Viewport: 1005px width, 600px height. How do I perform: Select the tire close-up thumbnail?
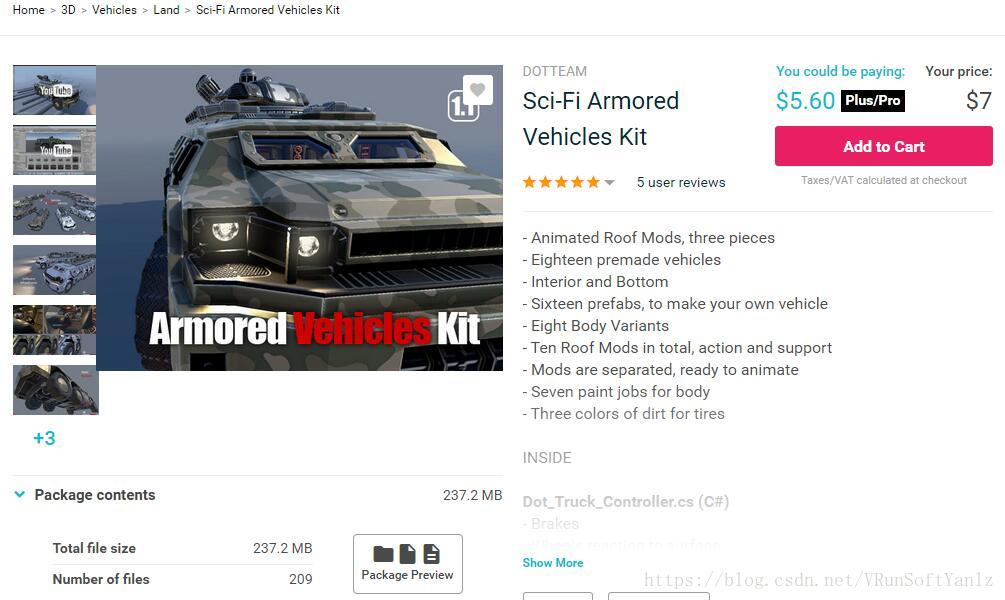click(56, 390)
